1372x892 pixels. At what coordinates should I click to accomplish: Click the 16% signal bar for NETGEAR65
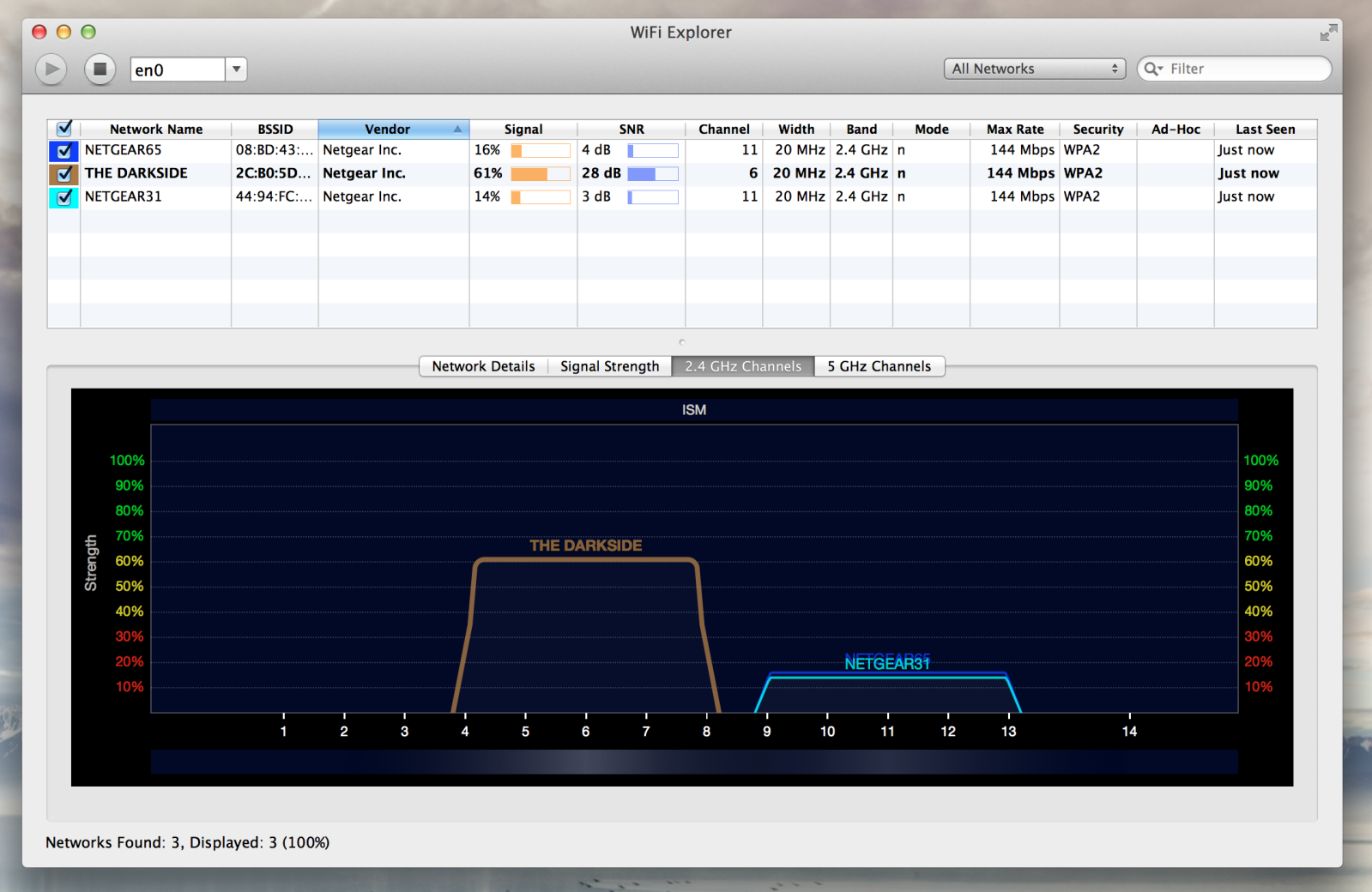[541, 151]
